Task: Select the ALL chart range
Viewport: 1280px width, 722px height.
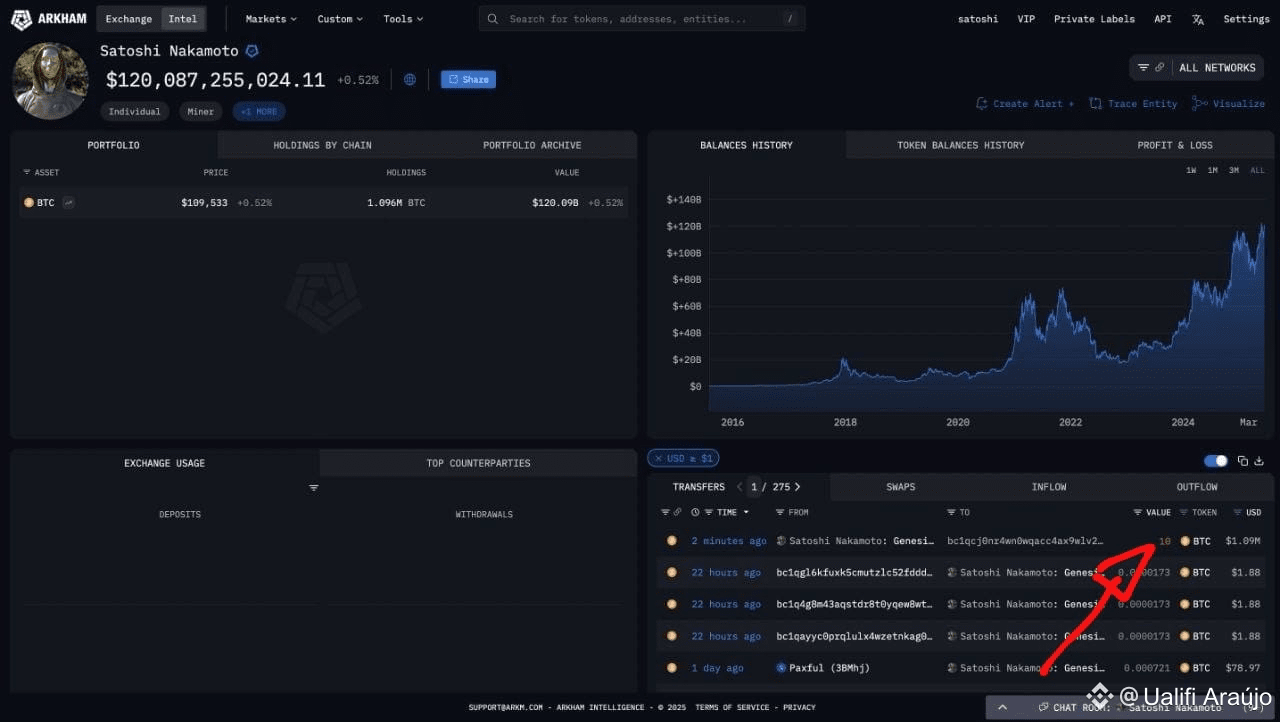Action: pyautogui.click(x=1257, y=171)
